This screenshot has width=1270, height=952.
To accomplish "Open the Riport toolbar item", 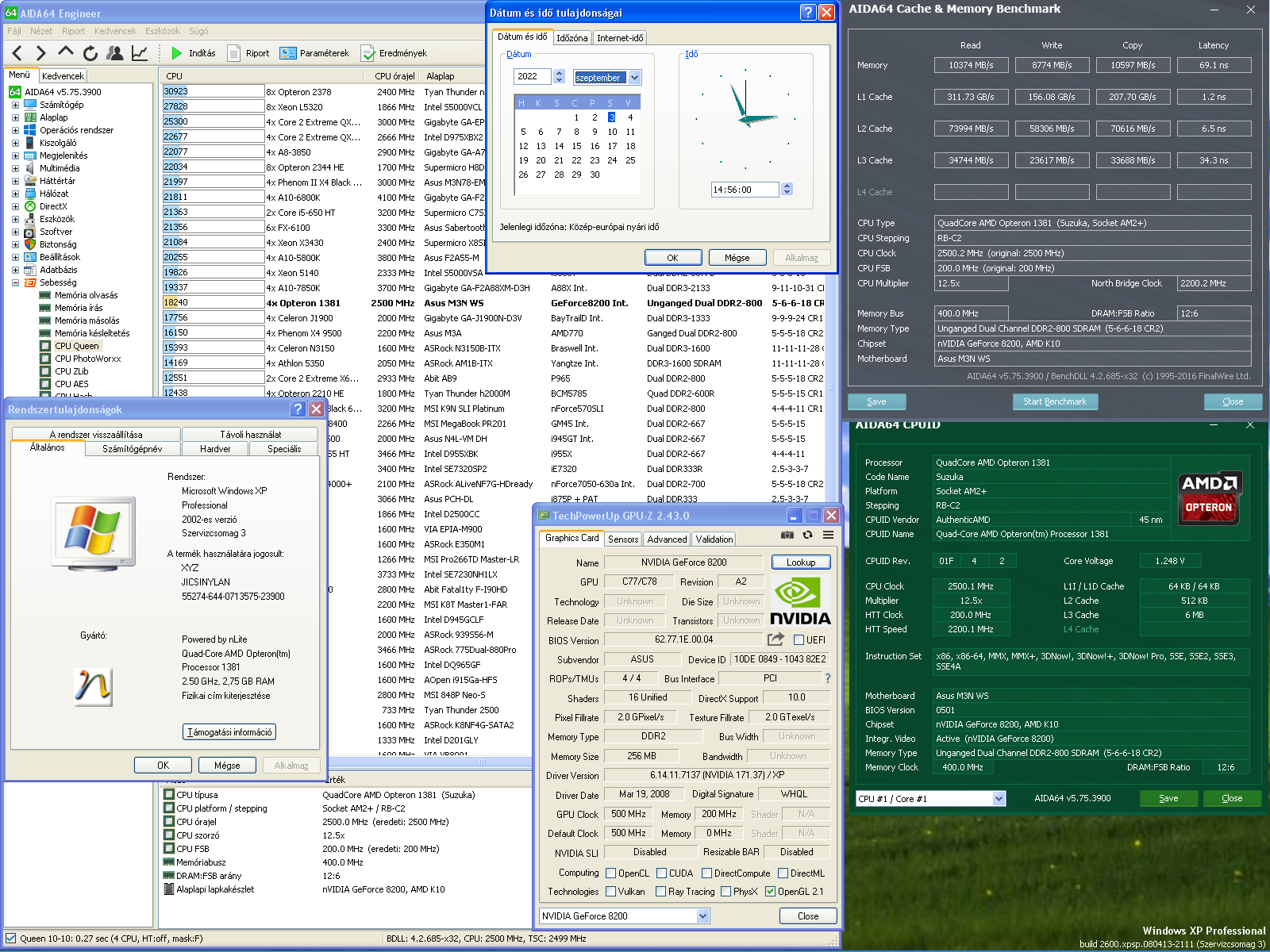I will tap(248, 53).
